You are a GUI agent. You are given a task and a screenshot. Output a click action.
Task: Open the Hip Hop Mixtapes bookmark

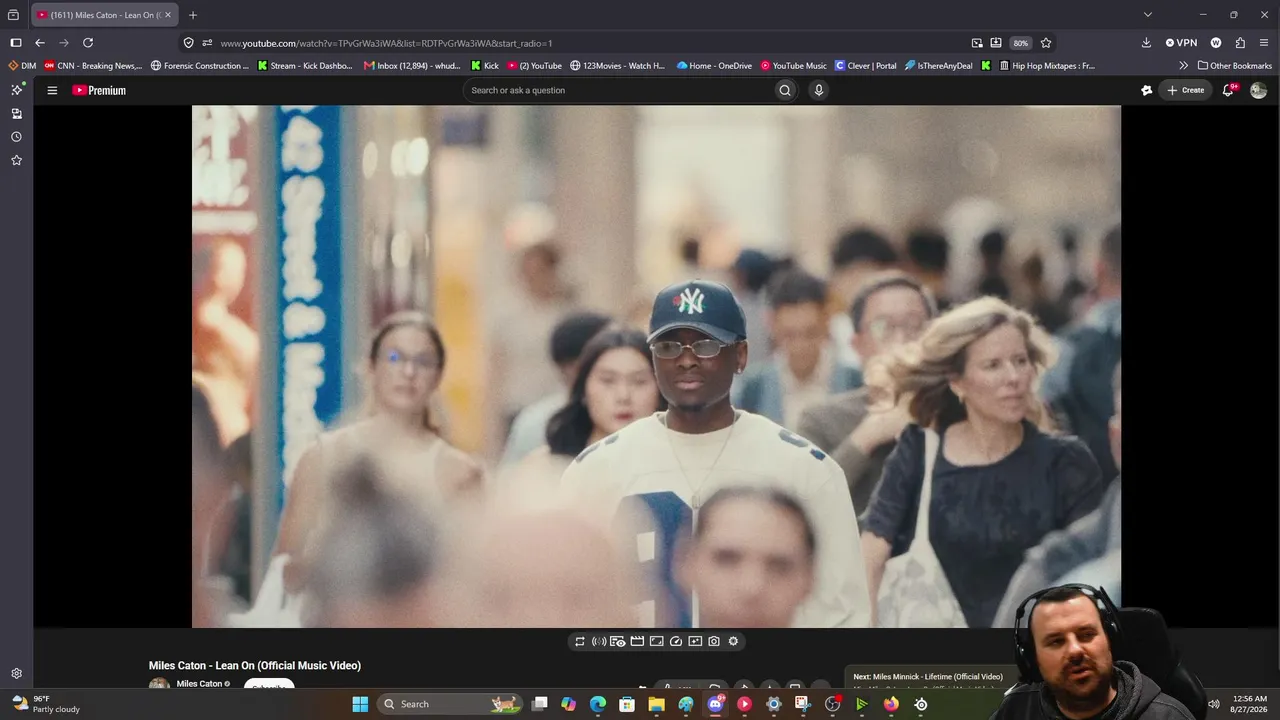coord(1047,66)
